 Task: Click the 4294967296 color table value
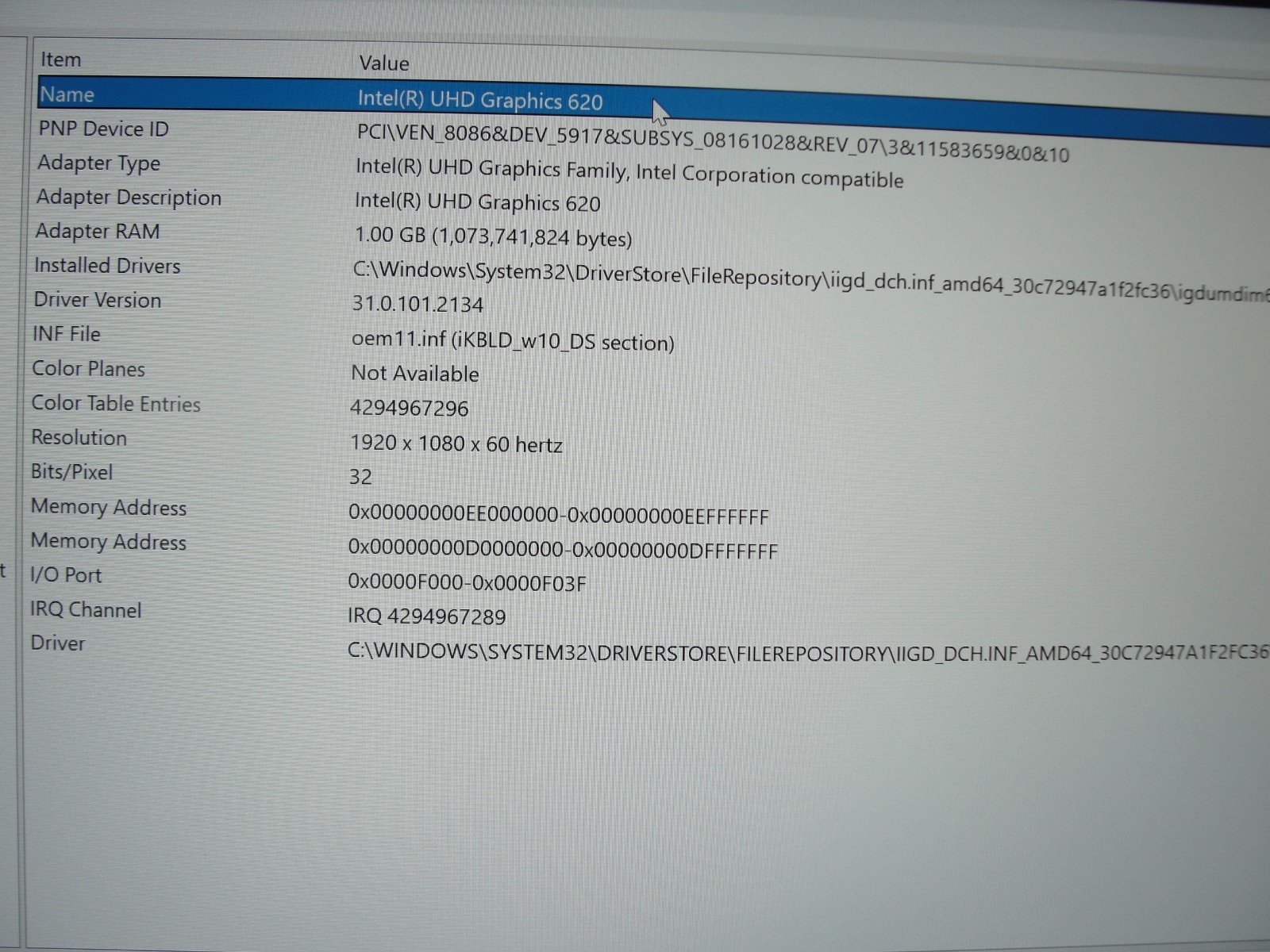coord(409,409)
